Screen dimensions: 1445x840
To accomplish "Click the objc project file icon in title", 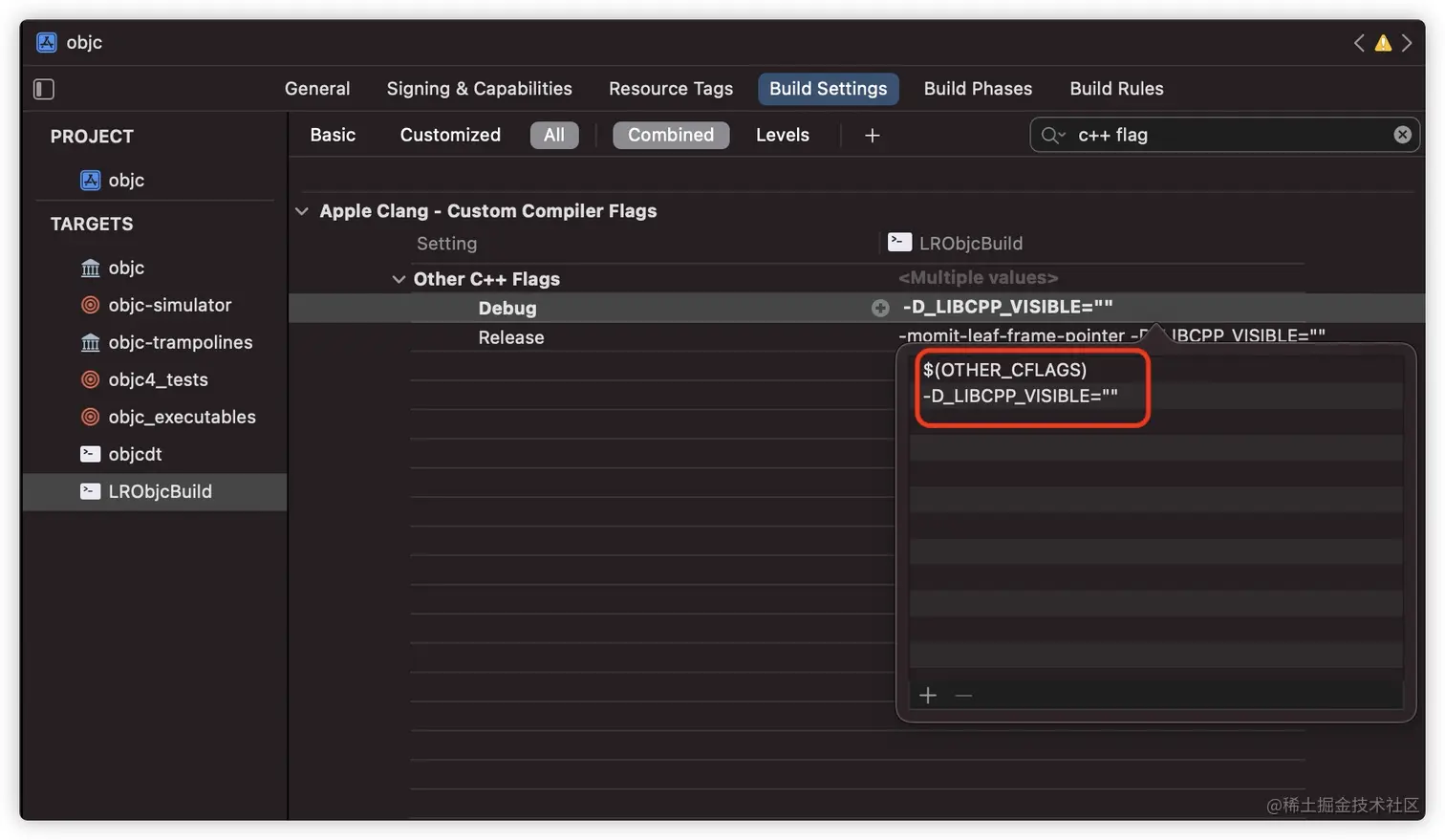I will 46,42.
